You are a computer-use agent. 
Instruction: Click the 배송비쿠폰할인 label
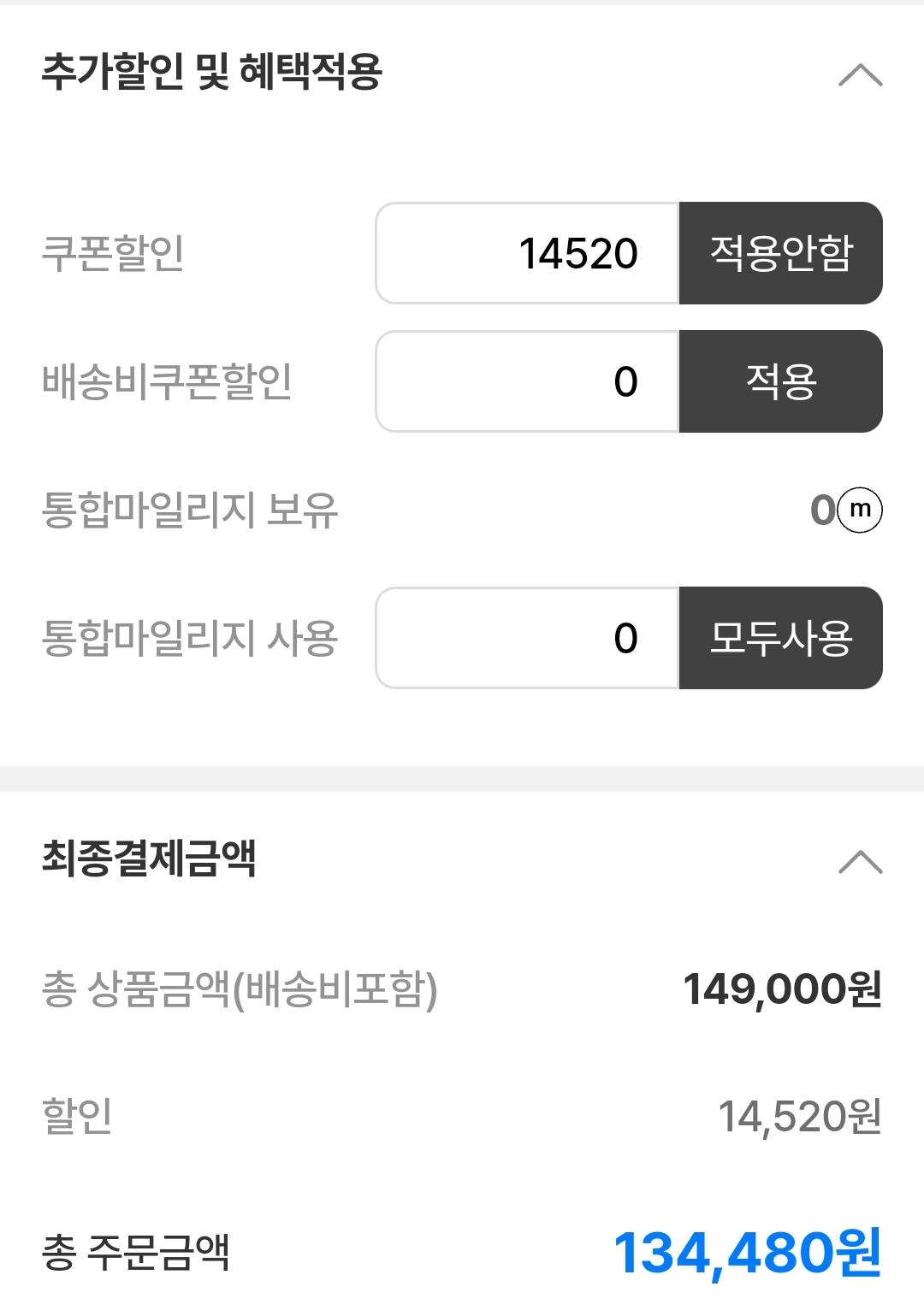(167, 381)
